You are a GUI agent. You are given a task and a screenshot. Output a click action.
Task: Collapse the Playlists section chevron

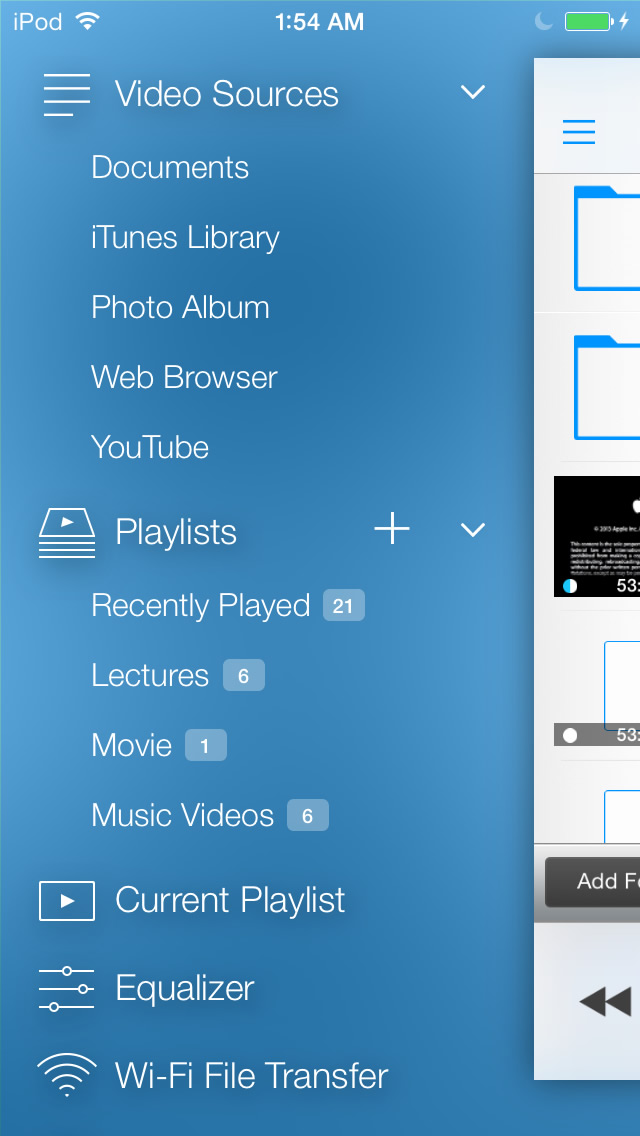pyautogui.click(x=472, y=530)
